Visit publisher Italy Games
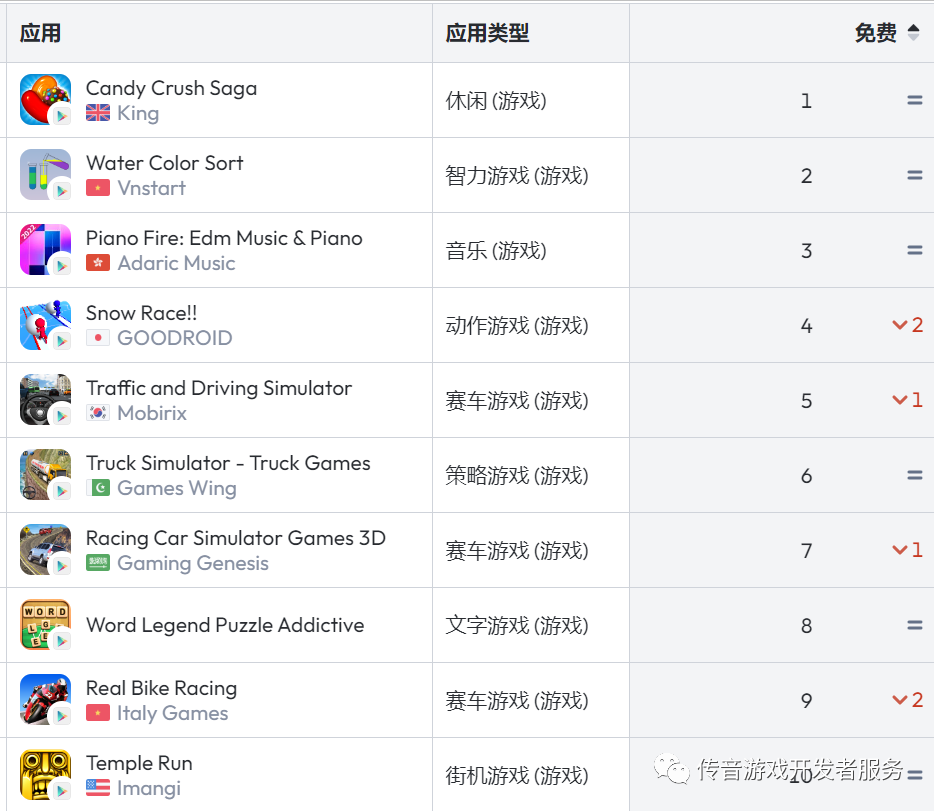This screenshot has height=811, width=934. click(x=173, y=713)
